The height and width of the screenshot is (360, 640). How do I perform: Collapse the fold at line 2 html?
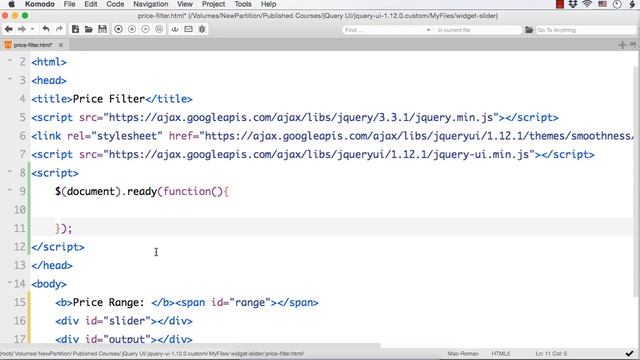(x=9, y=60)
